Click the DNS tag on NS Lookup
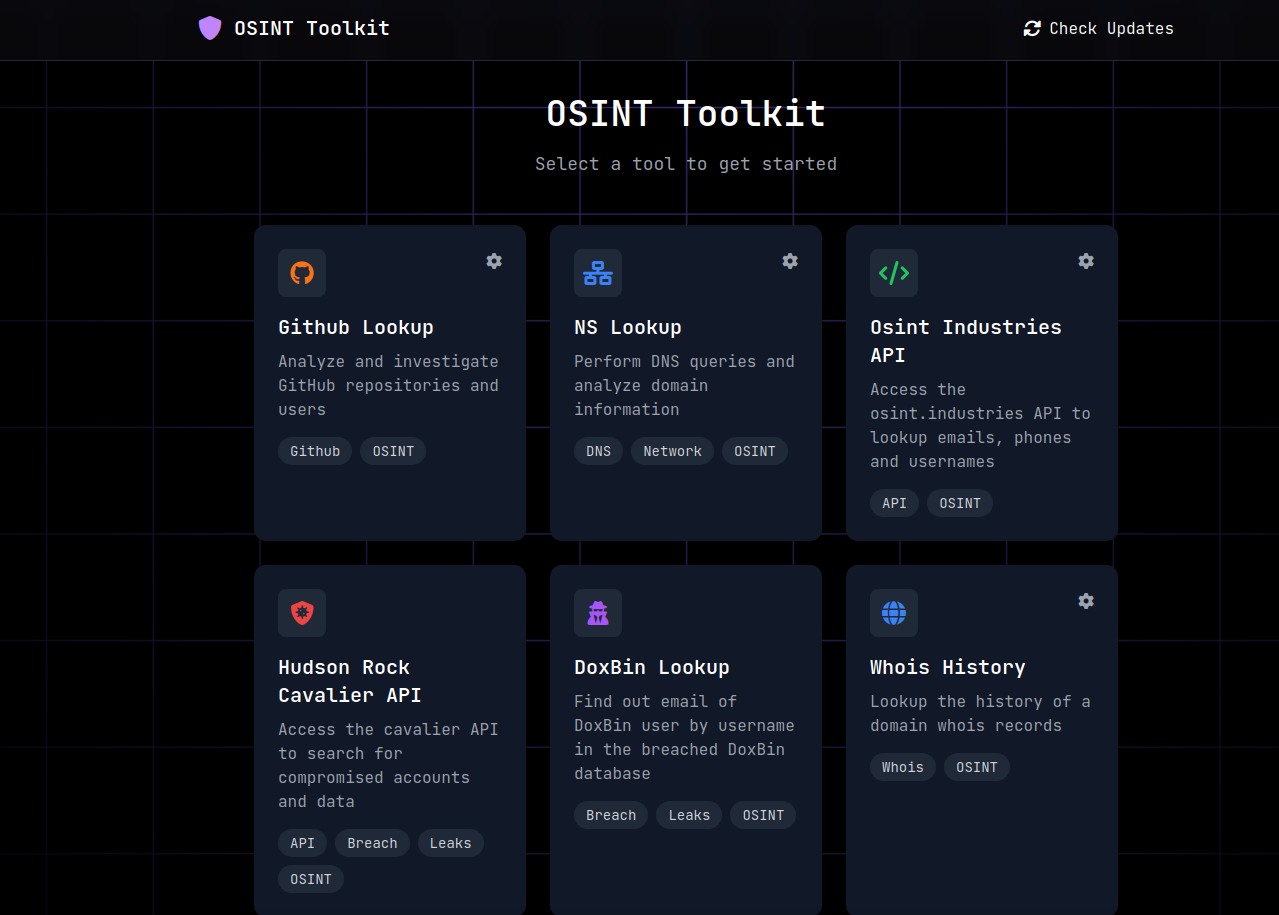The height and width of the screenshot is (915, 1279). [x=598, y=451]
